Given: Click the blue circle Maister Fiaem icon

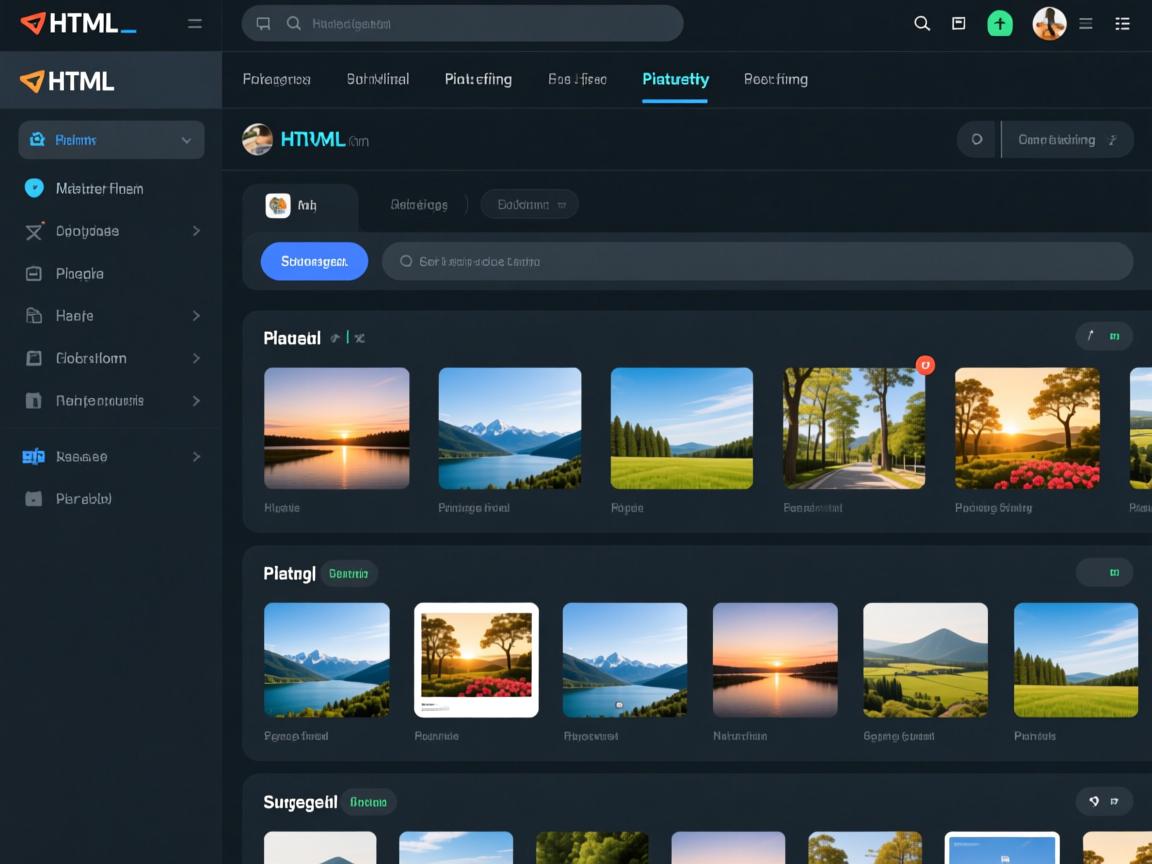Looking at the screenshot, I should coord(34,188).
